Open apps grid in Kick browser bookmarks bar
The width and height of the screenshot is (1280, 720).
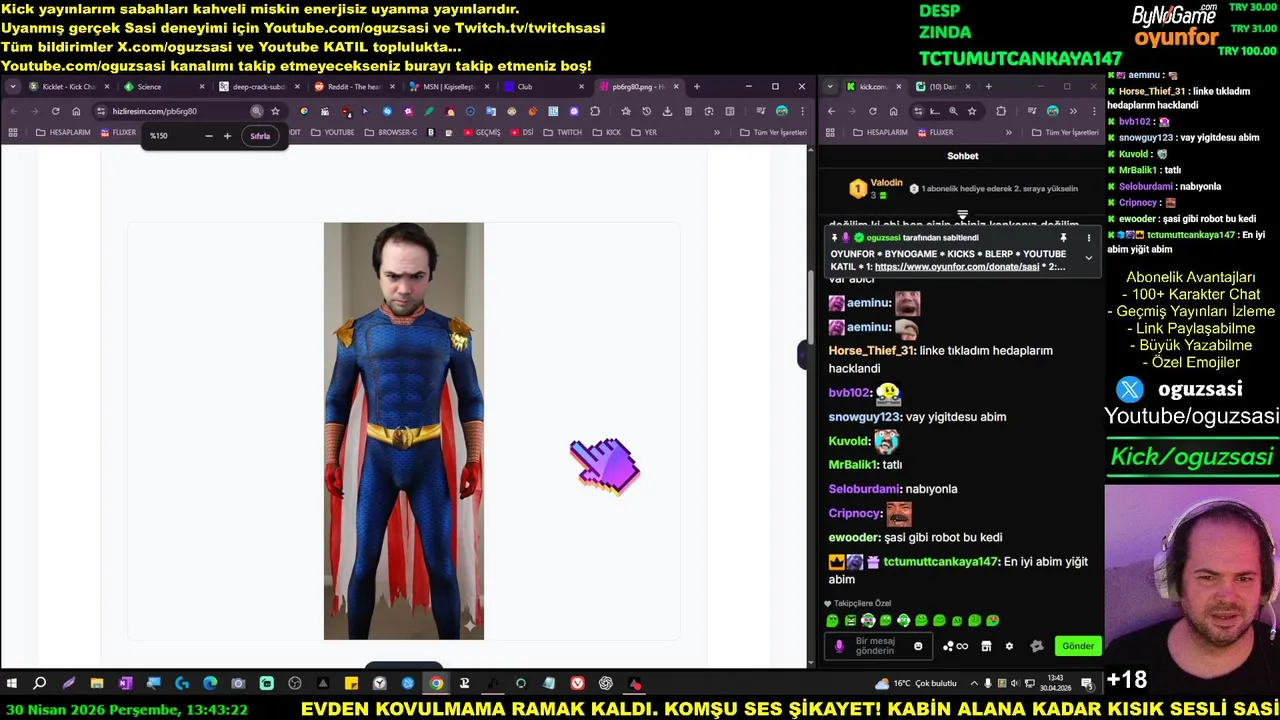[830, 132]
